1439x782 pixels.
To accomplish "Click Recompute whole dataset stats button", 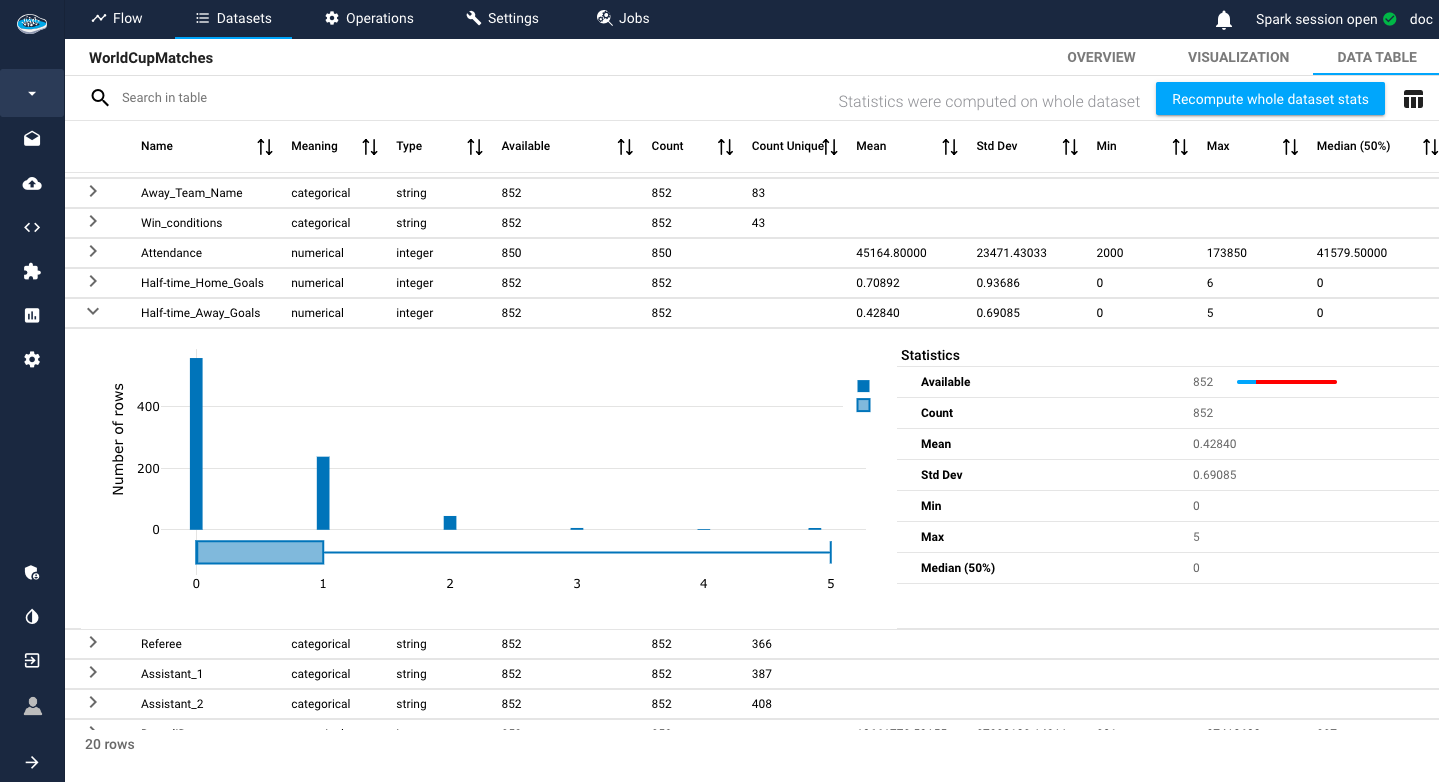I will point(1269,99).
